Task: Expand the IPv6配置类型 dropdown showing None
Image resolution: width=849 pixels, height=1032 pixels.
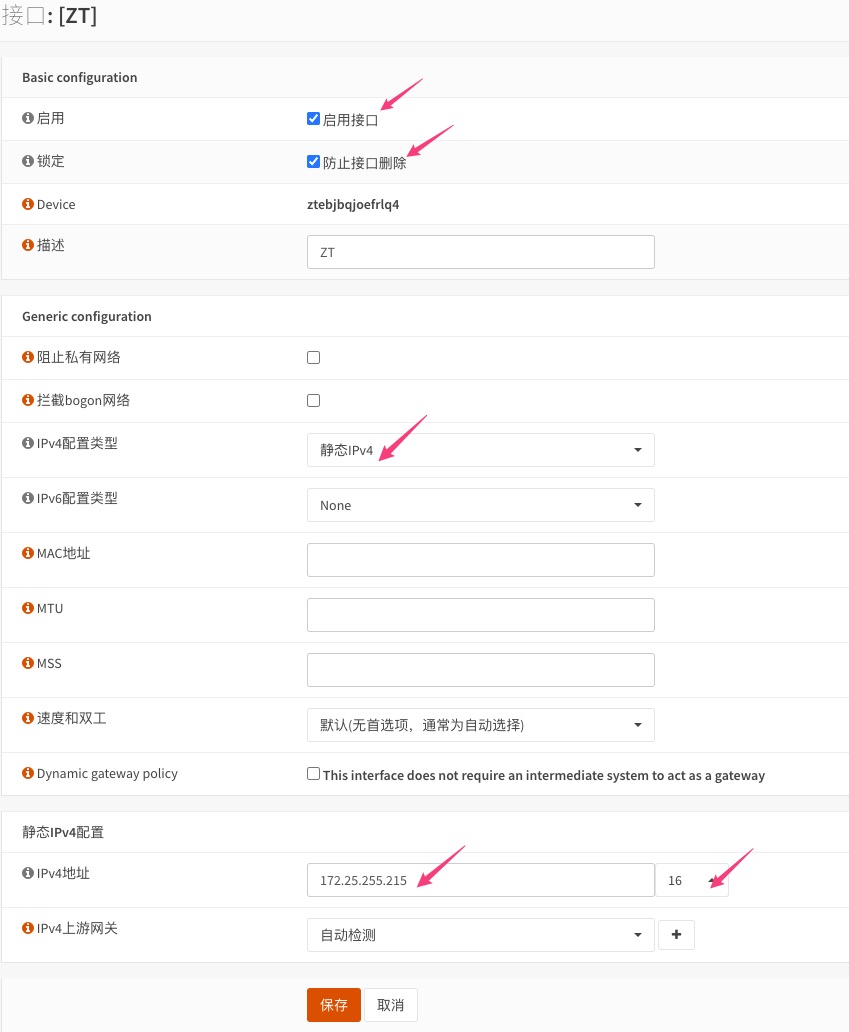Action: pyautogui.click(x=480, y=505)
